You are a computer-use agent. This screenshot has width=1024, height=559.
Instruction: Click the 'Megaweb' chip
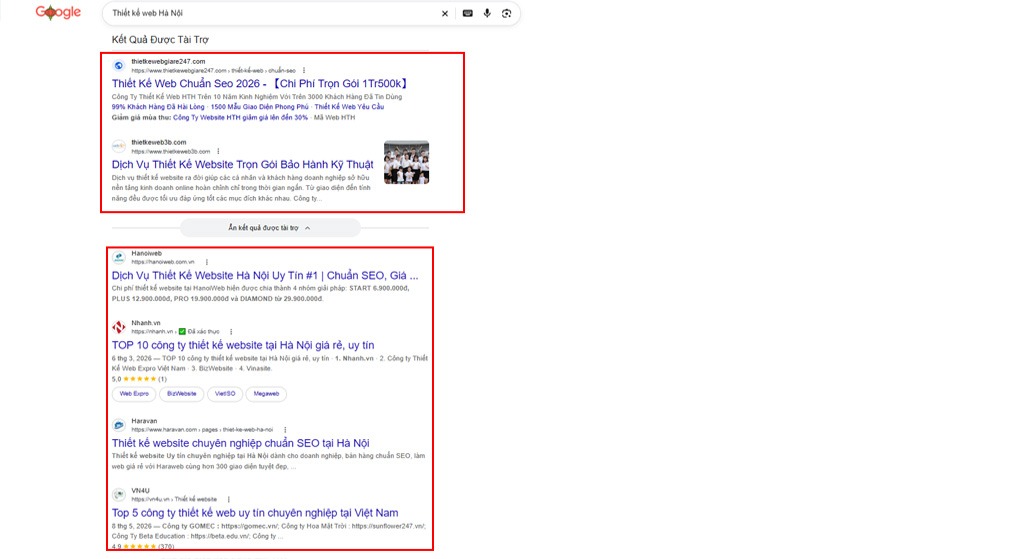click(266, 394)
